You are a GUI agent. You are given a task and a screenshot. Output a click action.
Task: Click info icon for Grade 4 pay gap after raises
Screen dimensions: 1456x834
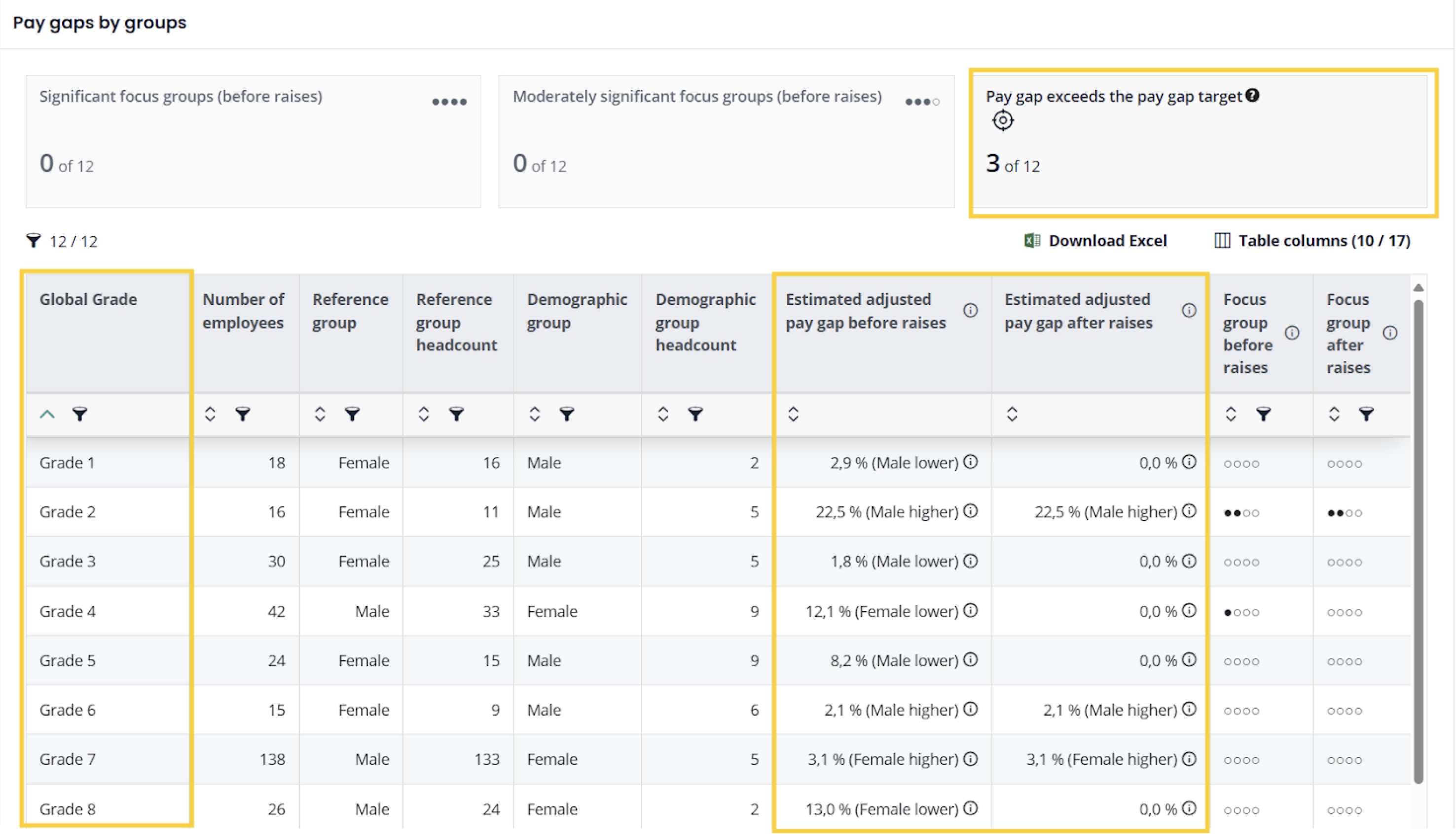(1189, 610)
